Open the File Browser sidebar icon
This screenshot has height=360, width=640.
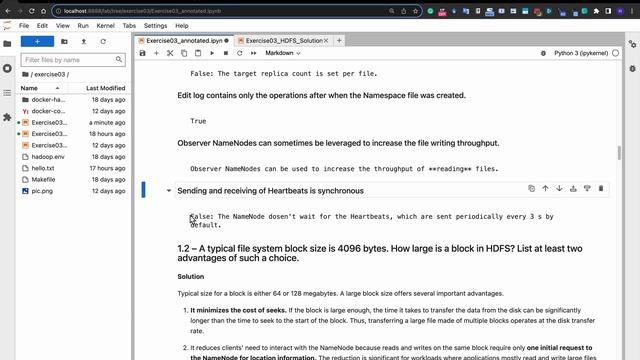pyautogui.click(x=7, y=44)
